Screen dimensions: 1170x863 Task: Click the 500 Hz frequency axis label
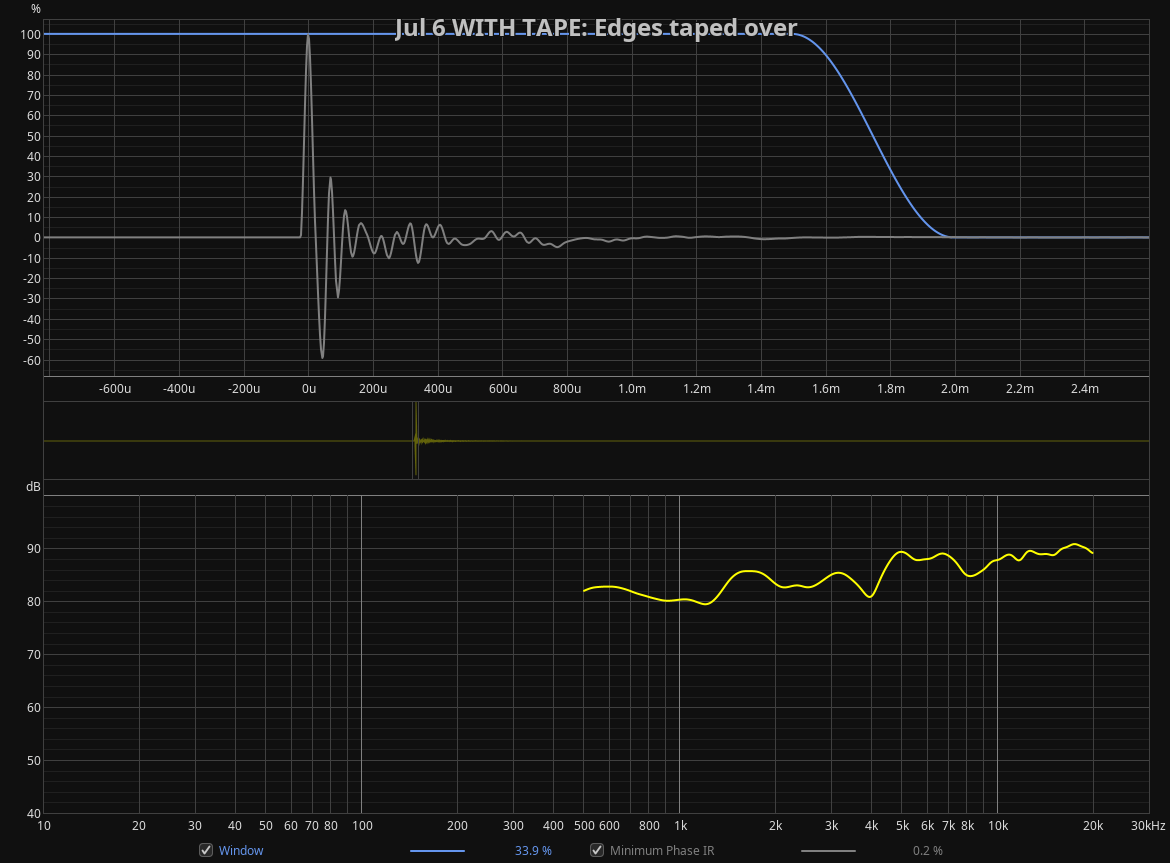[584, 826]
